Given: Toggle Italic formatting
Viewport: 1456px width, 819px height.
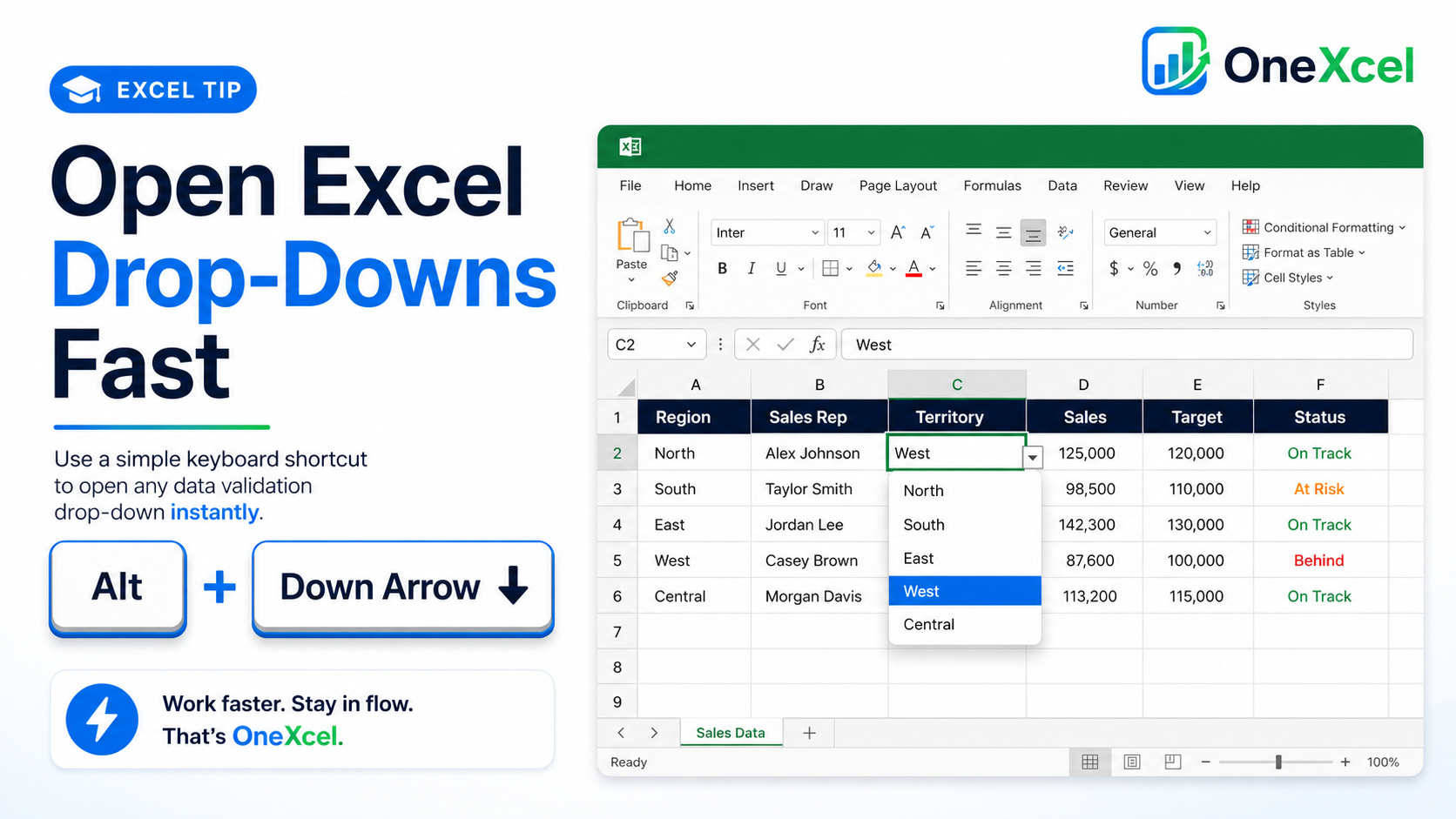Looking at the screenshot, I should (752, 269).
